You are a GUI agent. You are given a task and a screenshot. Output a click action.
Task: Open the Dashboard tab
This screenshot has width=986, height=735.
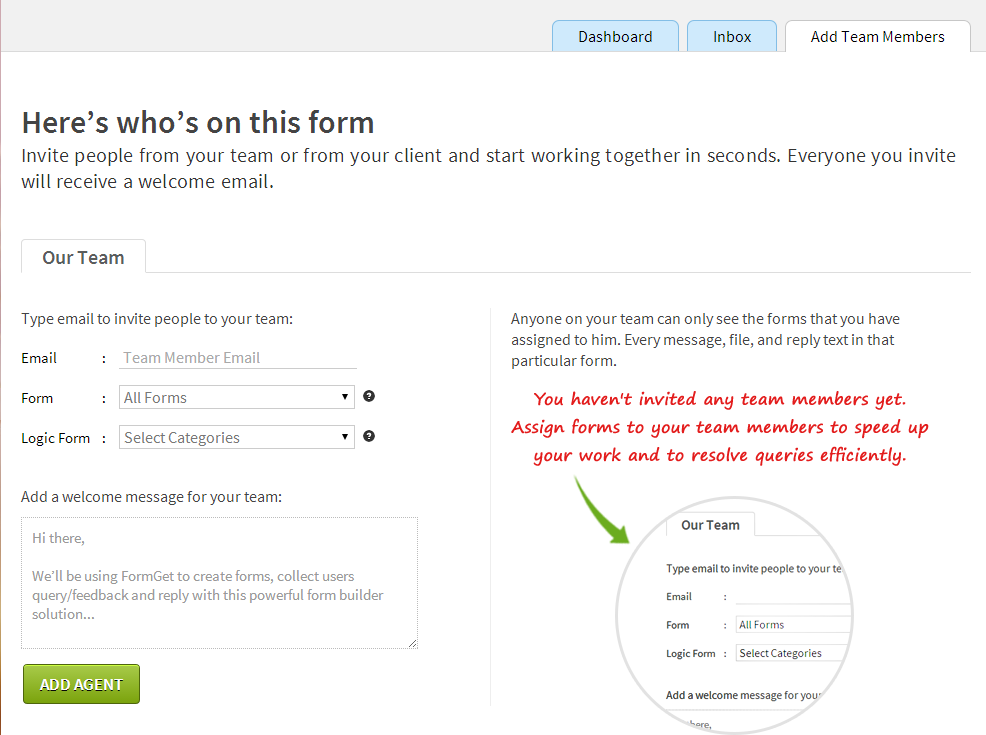click(x=615, y=36)
